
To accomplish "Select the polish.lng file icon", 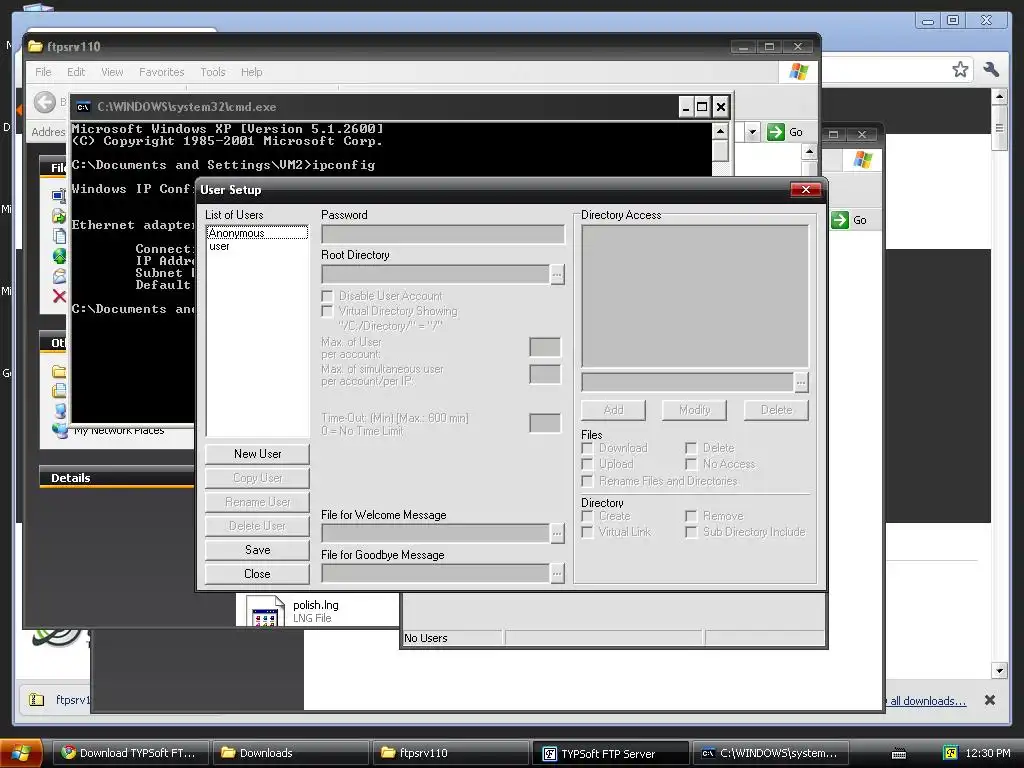I will tap(265, 612).
